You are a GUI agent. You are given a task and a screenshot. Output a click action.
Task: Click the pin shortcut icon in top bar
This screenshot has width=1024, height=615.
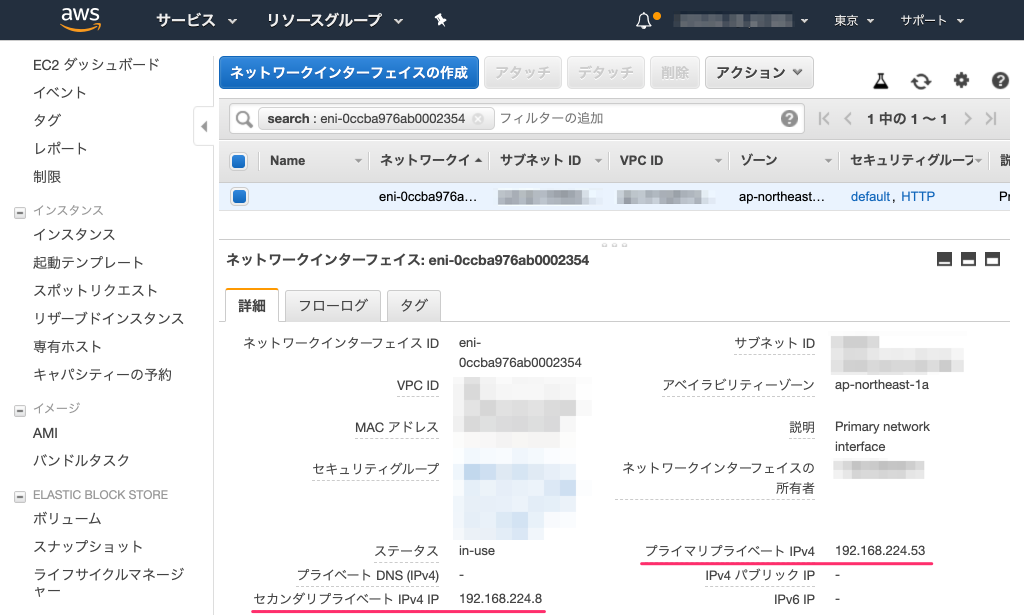click(x=440, y=20)
